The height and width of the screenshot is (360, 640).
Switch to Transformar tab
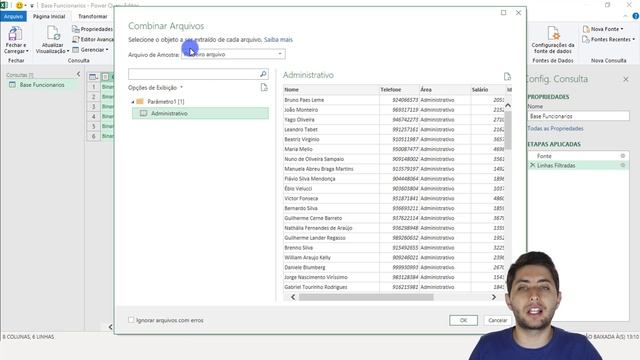pyautogui.click(x=93, y=16)
